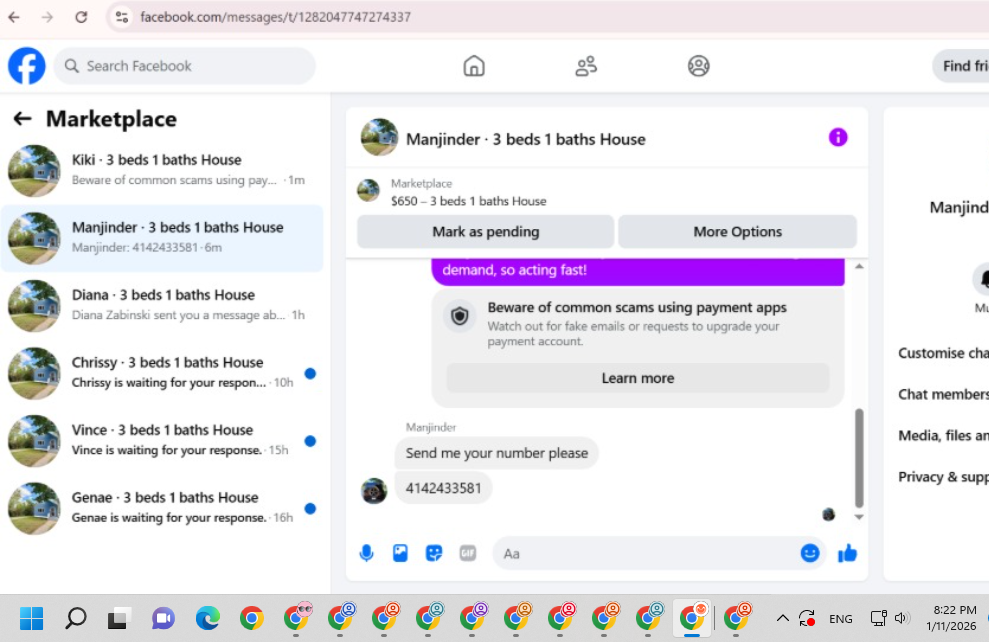This screenshot has width=989, height=642.
Task: Click browser forward arrow
Action: point(47,17)
